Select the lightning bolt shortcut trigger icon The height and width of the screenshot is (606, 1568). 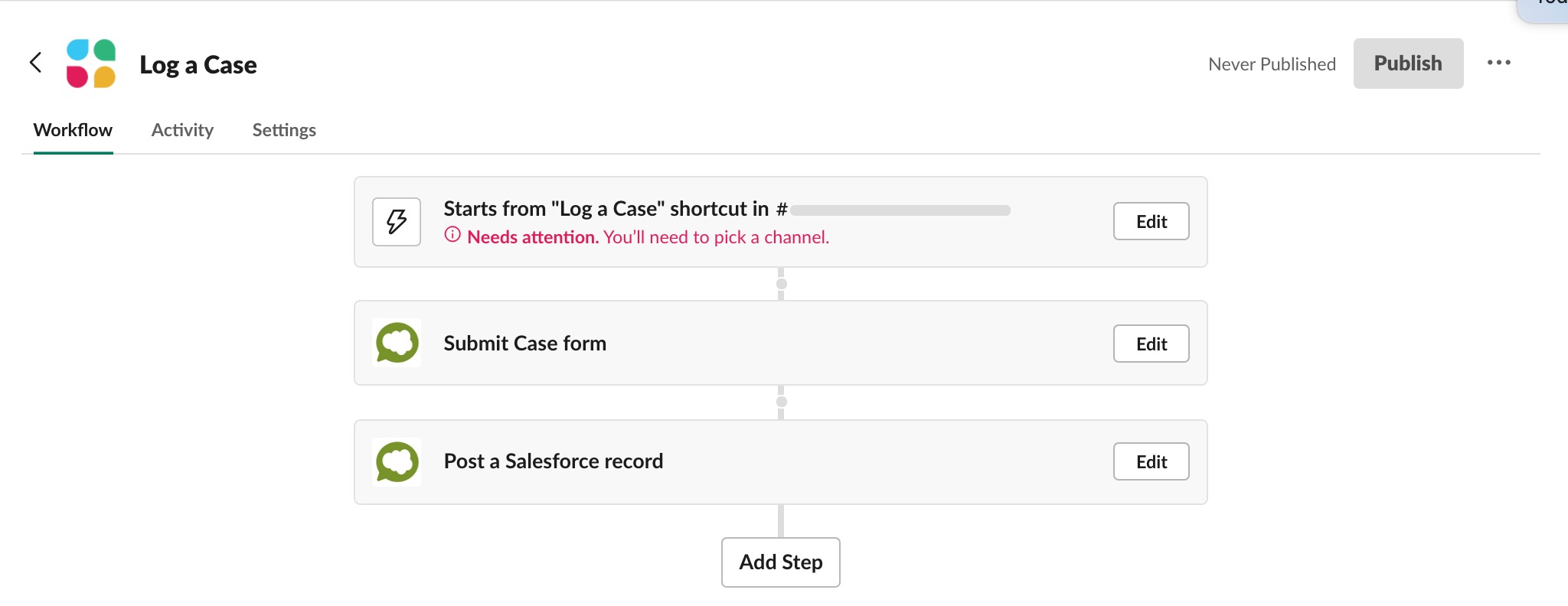[x=397, y=222]
